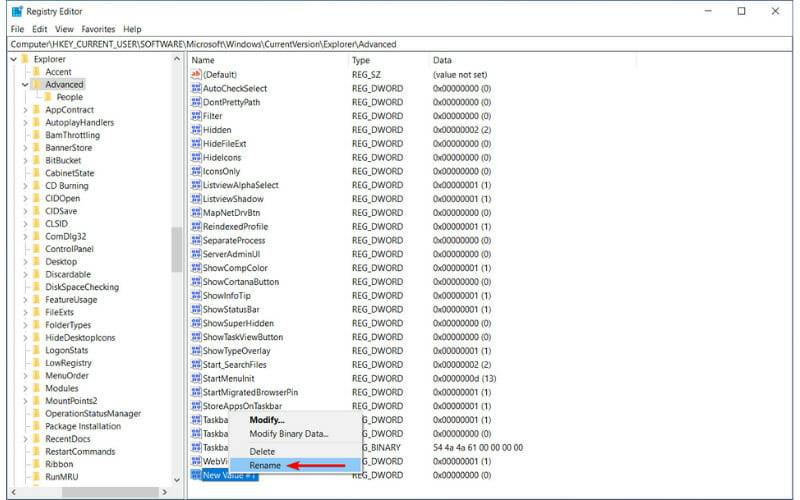The height and width of the screenshot is (500, 800).
Task: Click the HideFileExt DWORD icon
Action: (x=196, y=143)
